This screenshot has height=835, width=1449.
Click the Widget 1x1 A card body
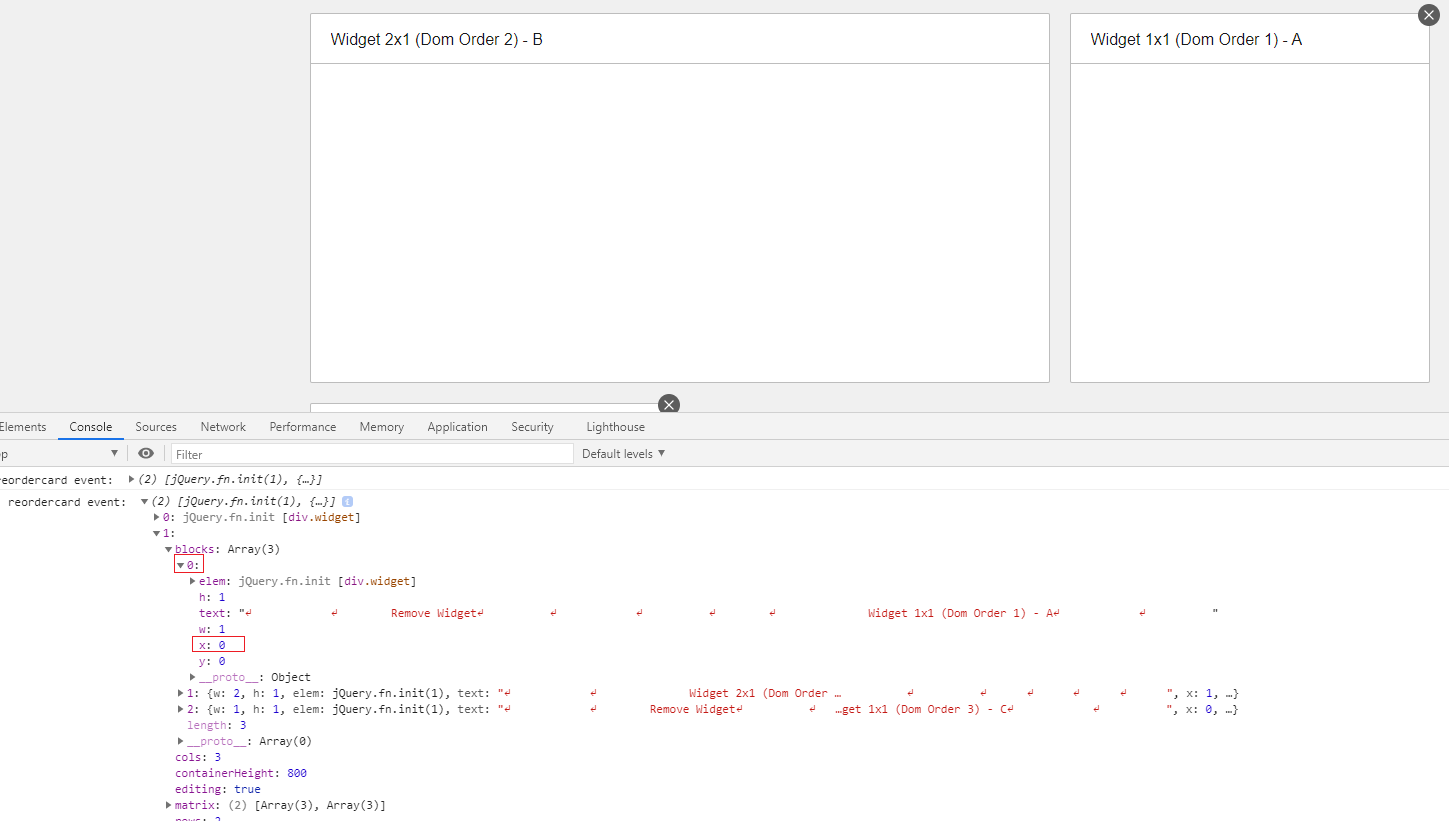pos(1250,222)
